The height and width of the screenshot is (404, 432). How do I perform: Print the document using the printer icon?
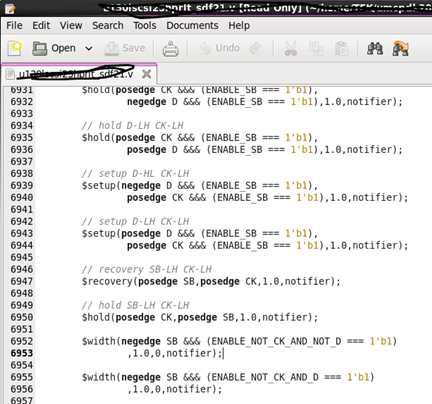pos(170,49)
